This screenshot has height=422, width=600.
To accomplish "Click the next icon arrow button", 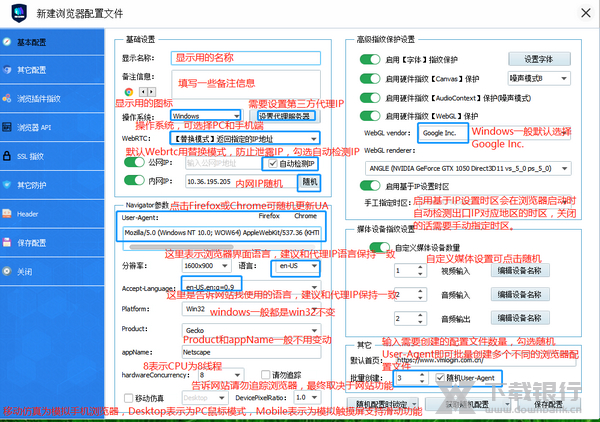I will [x=152, y=92].
